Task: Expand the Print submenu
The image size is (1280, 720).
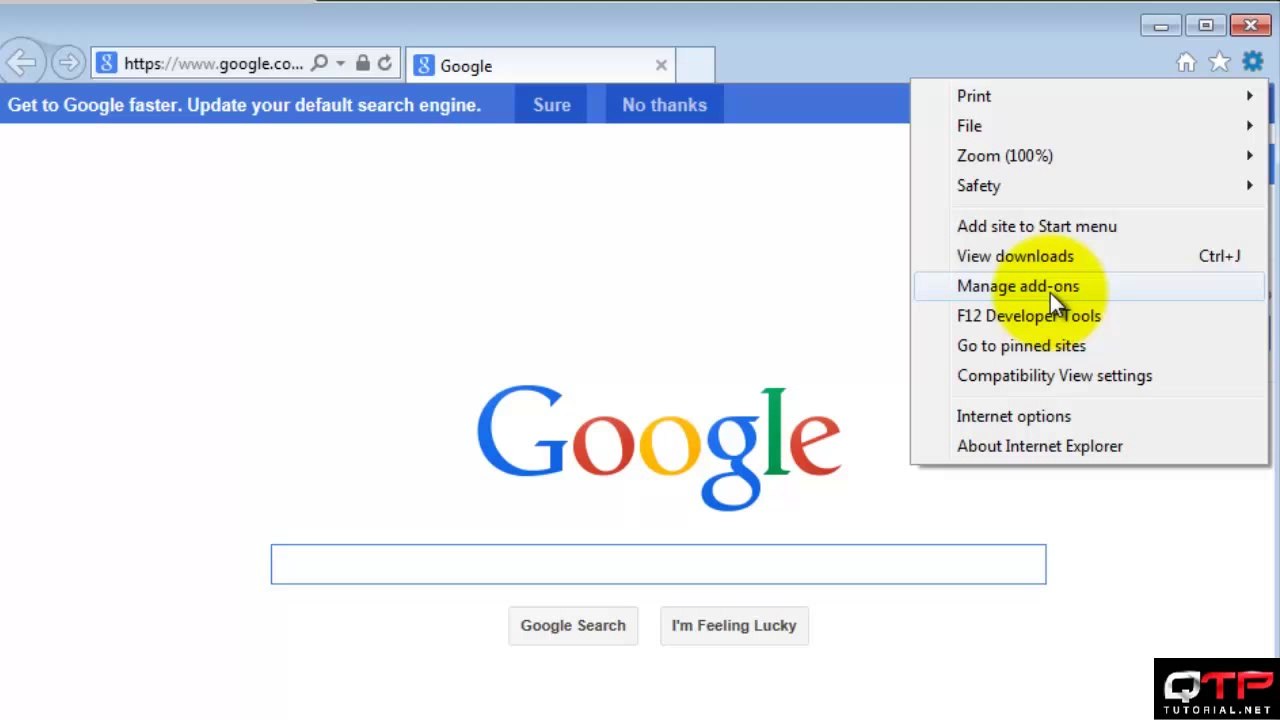Action: pos(1090,96)
